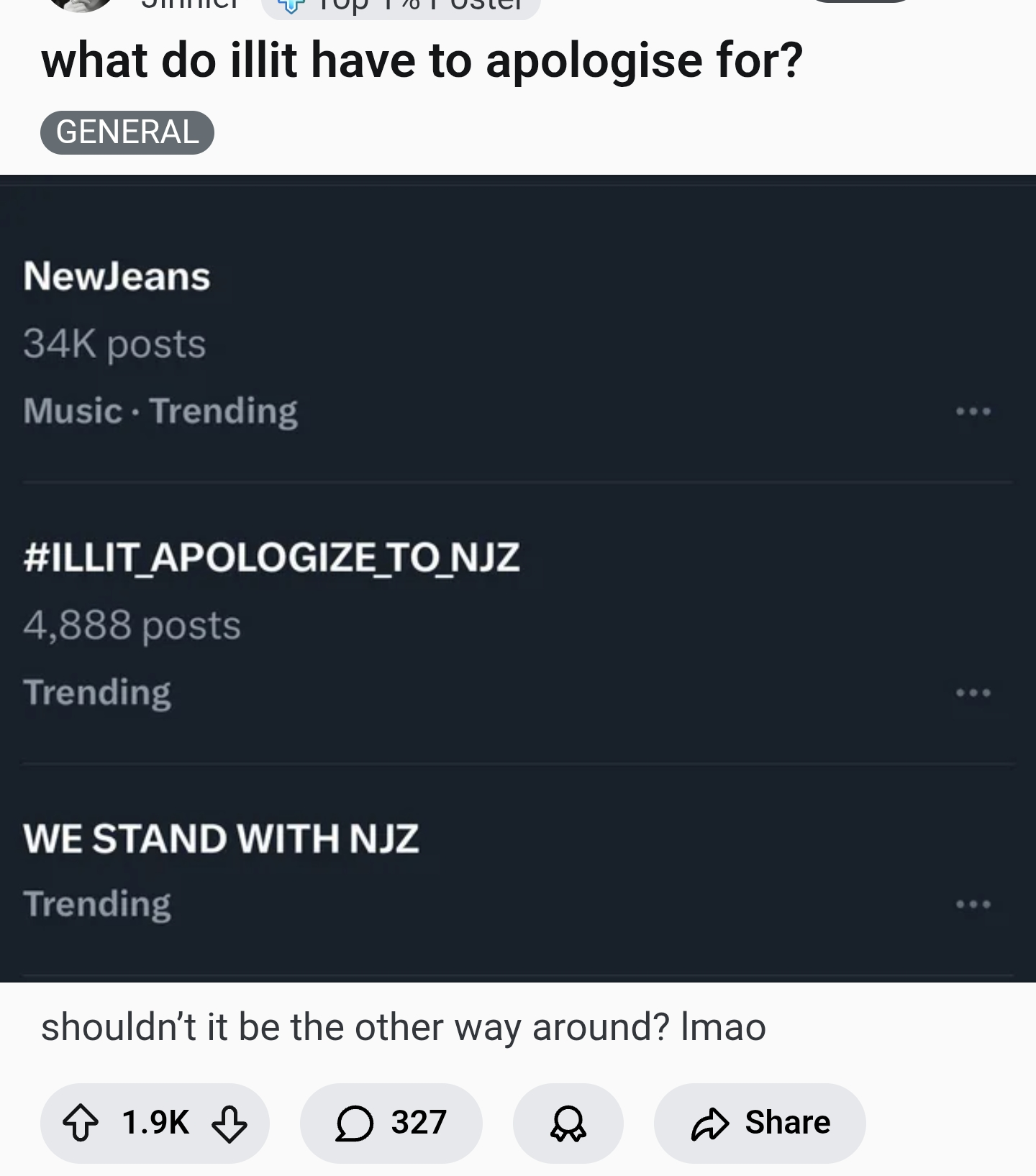The image size is (1036, 1176).
Task: Open the three-dot options for NewJeans trend
Action: click(973, 412)
